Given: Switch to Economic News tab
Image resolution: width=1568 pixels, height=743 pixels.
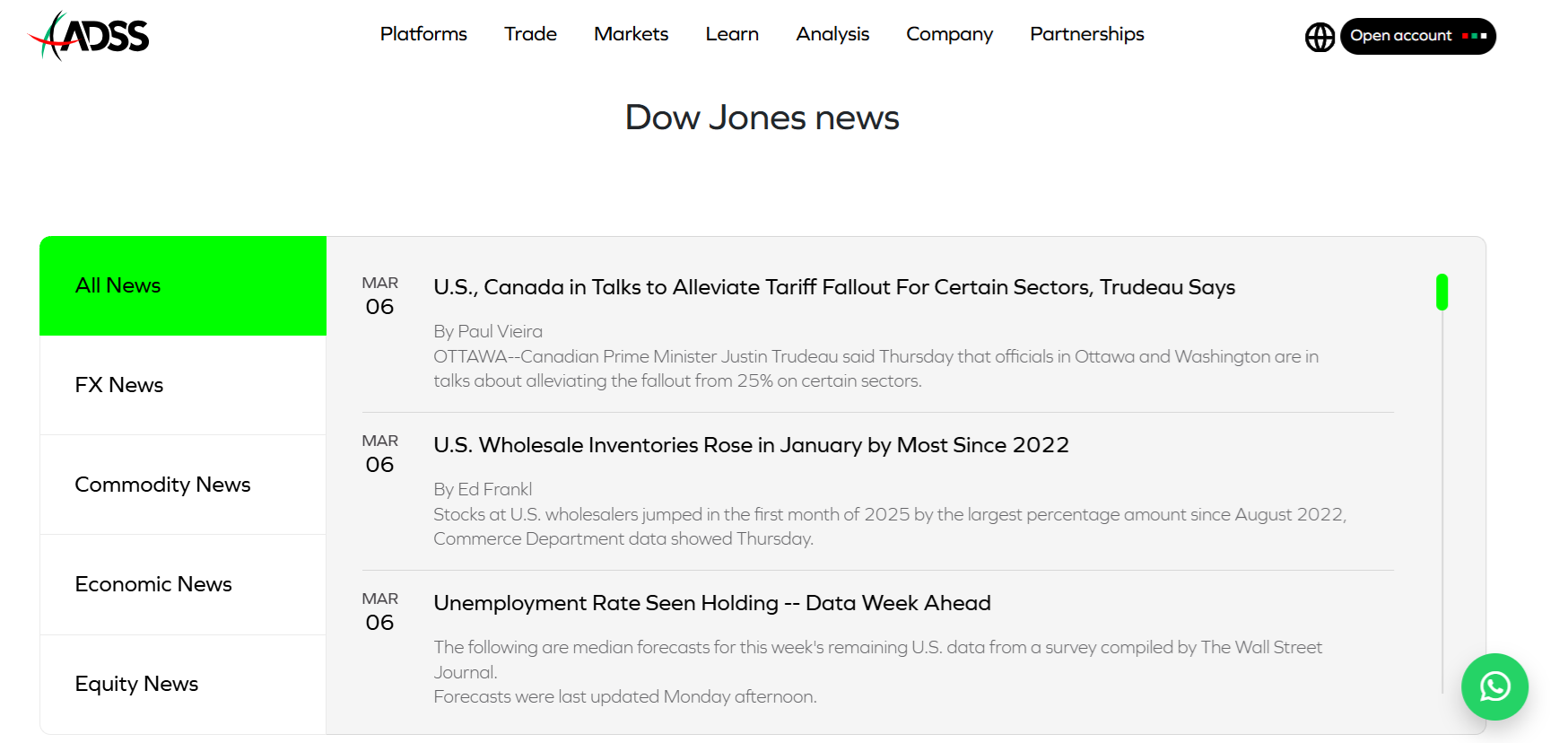Looking at the screenshot, I should coord(183,584).
